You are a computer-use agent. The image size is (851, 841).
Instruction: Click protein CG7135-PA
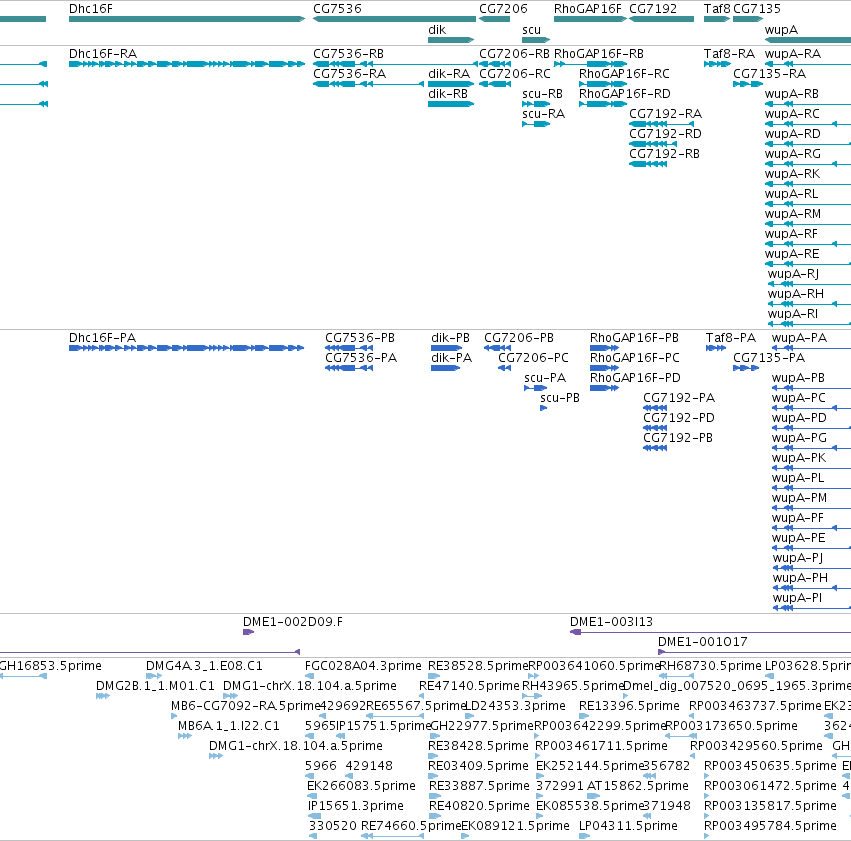769,358
